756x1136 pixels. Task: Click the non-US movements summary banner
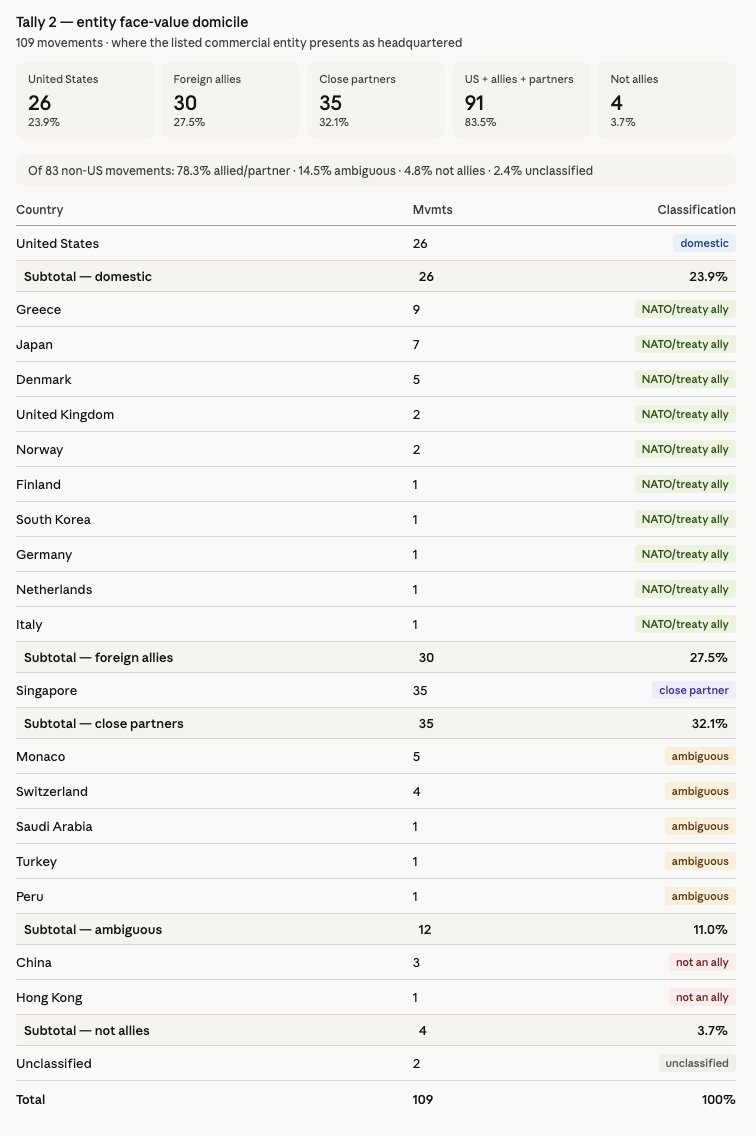tap(375, 171)
